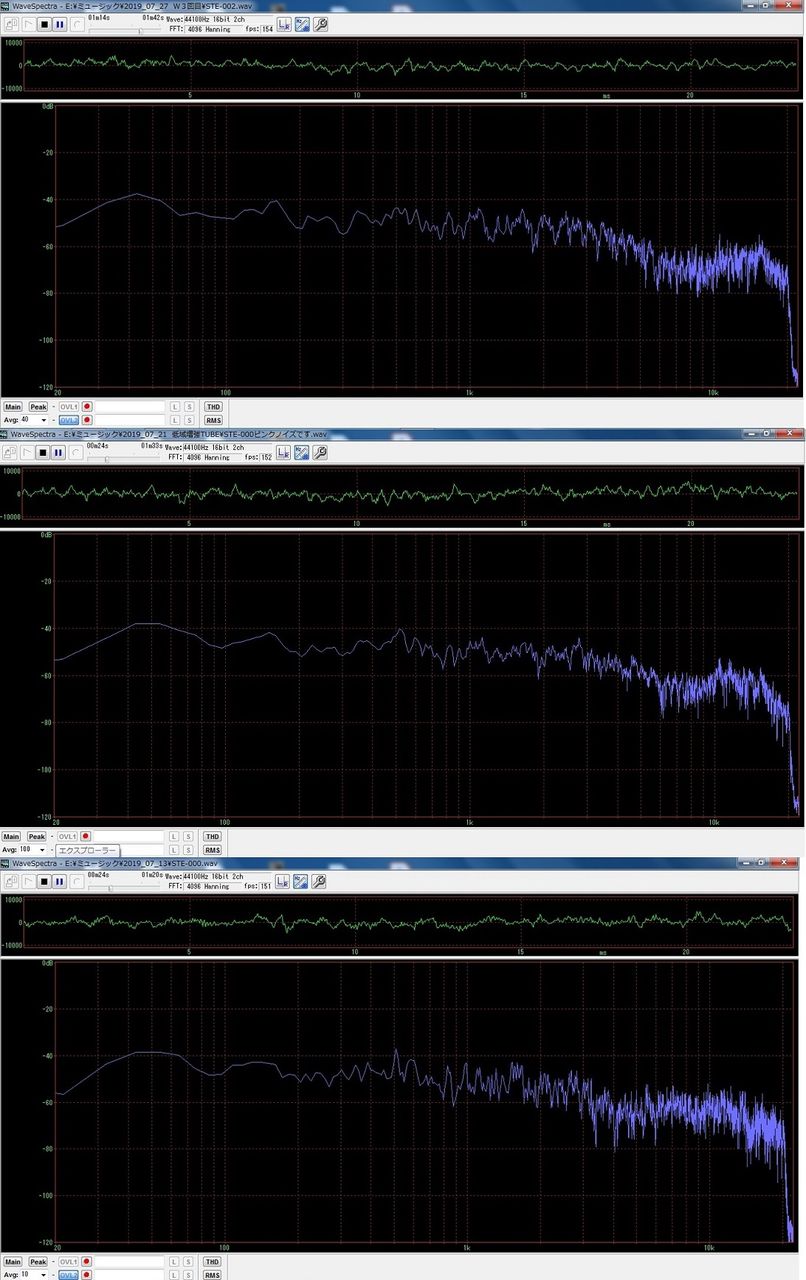The image size is (806, 1280).
Task: Record button in middle 2019_07_21 window toolbar
Action: 76,452
